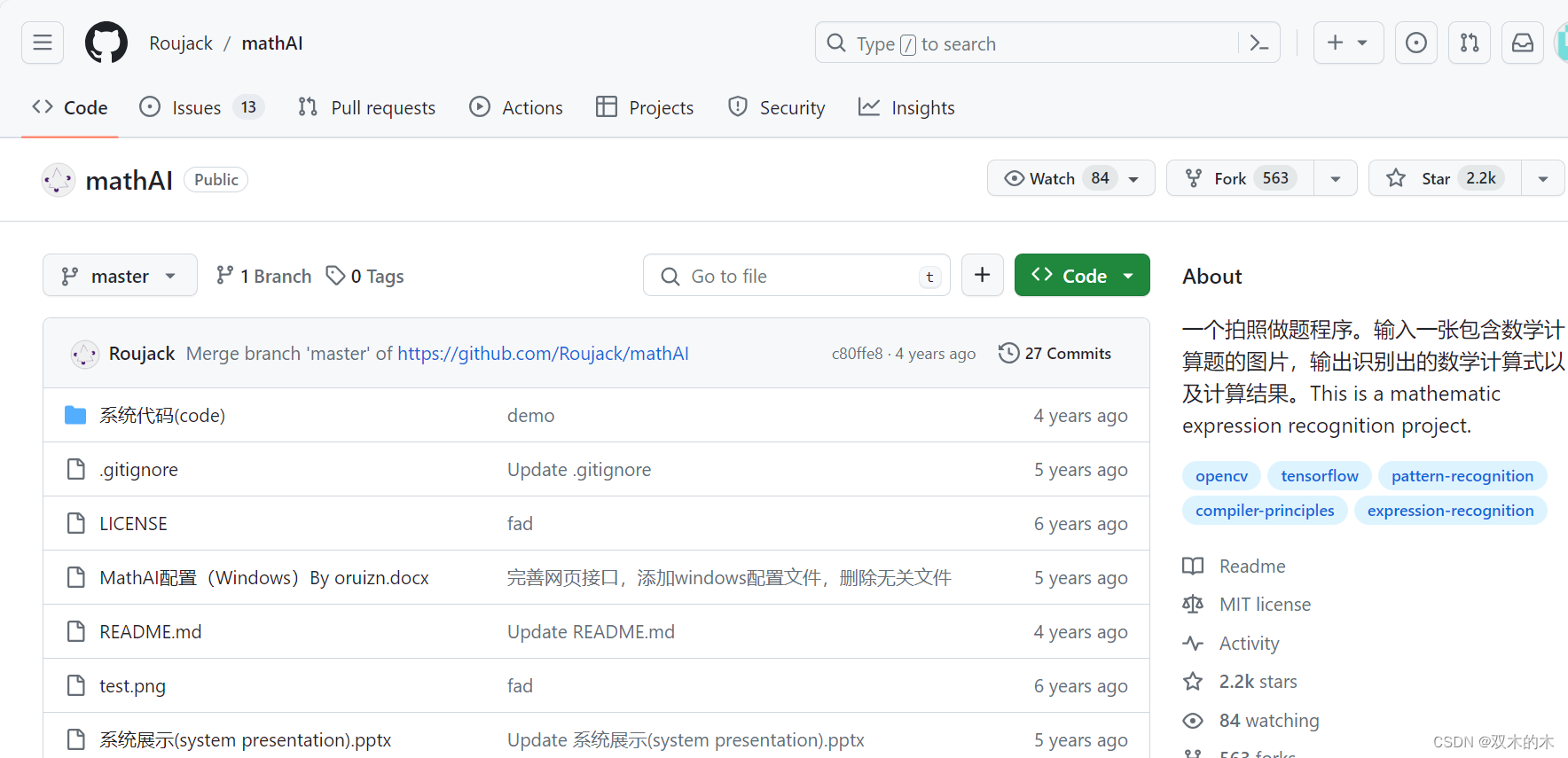Click the create new plus button

click(x=1348, y=43)
